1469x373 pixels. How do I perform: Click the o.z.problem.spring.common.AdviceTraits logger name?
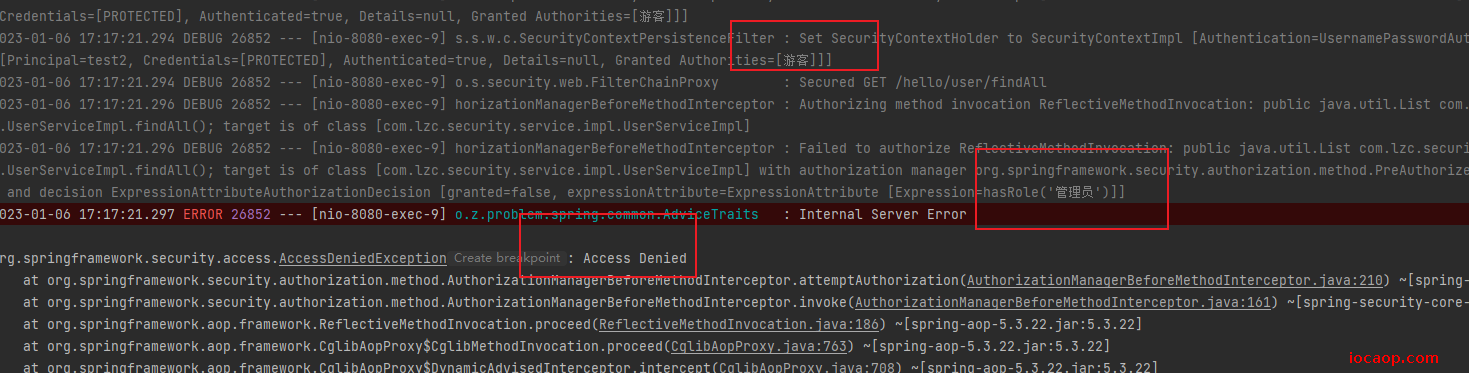click(x=607, y=214)
